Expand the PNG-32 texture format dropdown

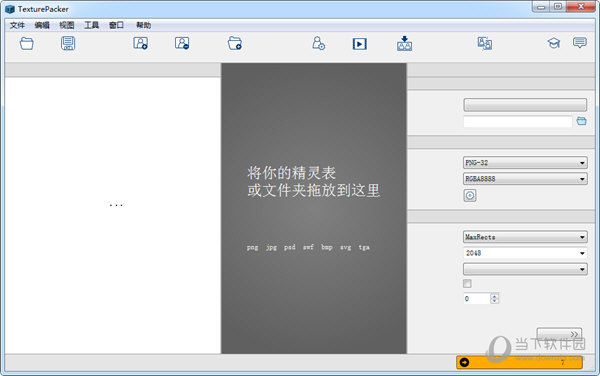[x=525, y=163]
